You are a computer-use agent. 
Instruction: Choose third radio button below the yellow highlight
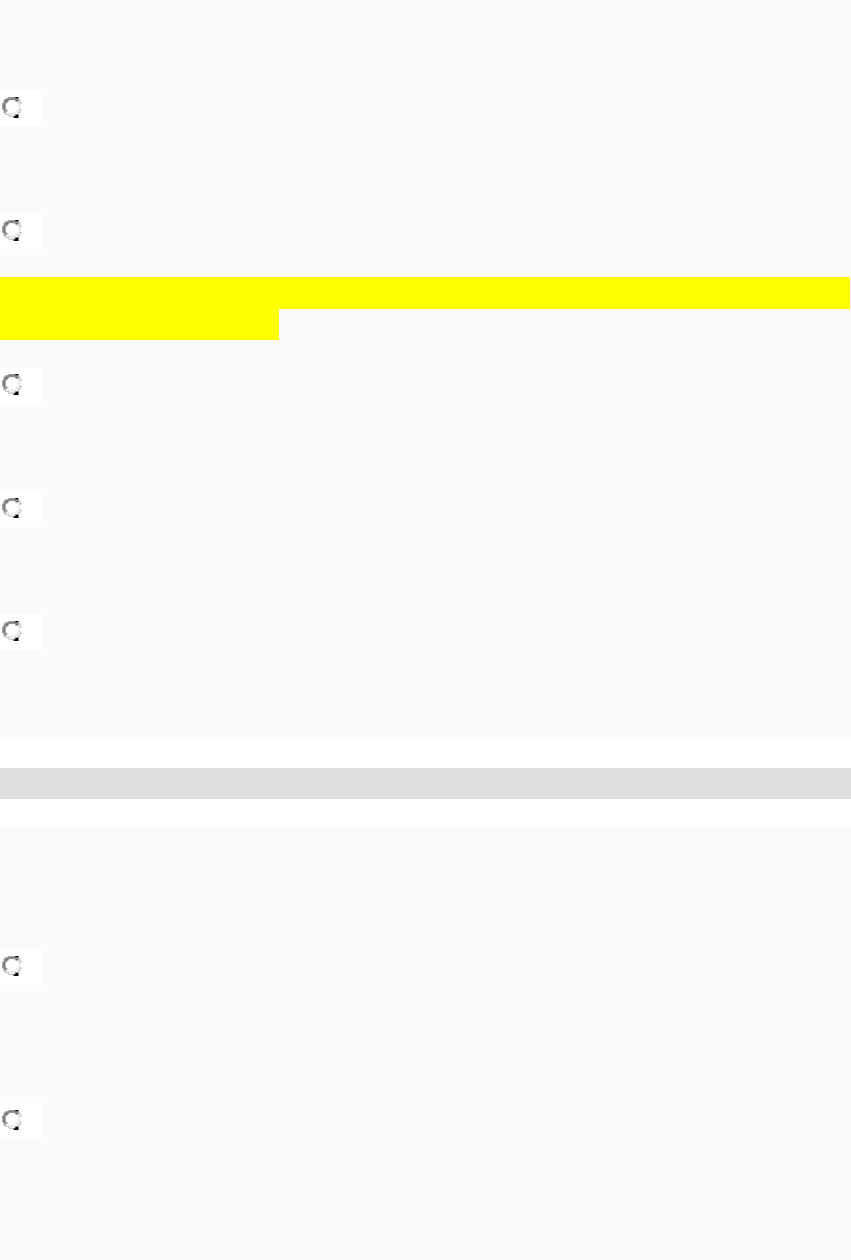[13, 632]
